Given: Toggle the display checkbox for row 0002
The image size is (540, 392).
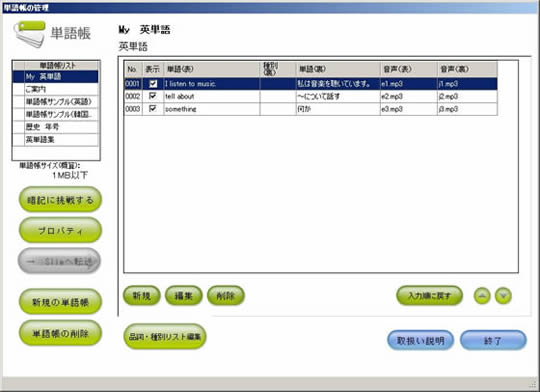Looking at the screenshot, I should tap(153, 96).
